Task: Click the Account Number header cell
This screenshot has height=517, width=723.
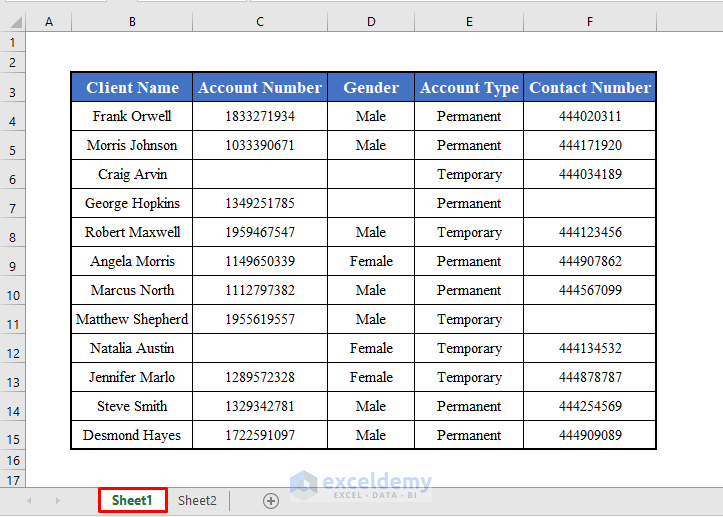Action: 260,88
